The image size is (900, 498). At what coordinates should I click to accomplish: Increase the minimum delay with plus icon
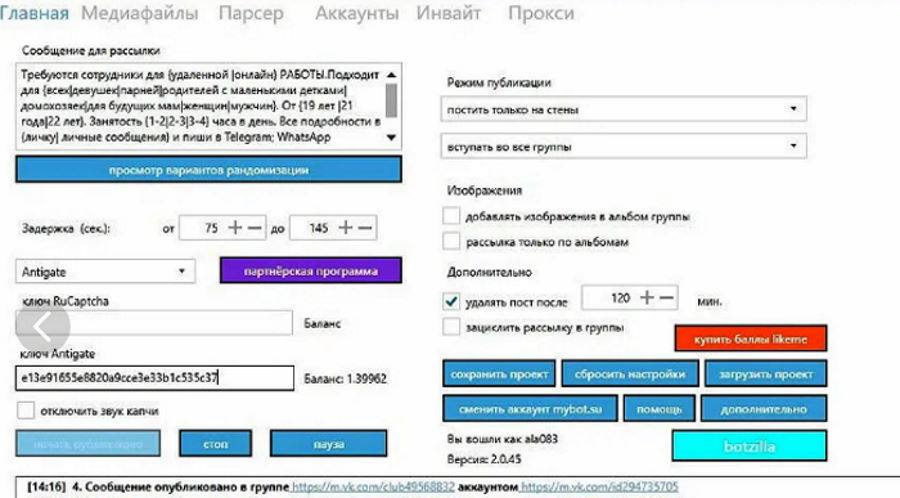pyautogui.click(x=235, y=228)
